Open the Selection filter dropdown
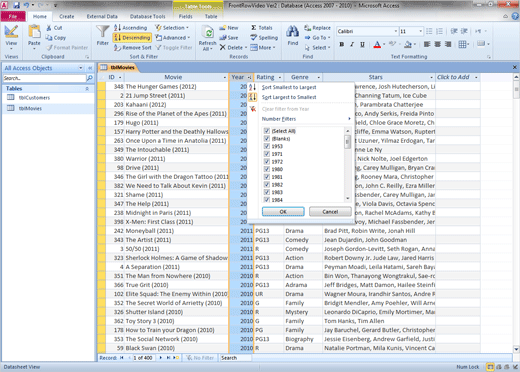Image resolution: width=520 pixels, height=372 pixels. point(172,28)
